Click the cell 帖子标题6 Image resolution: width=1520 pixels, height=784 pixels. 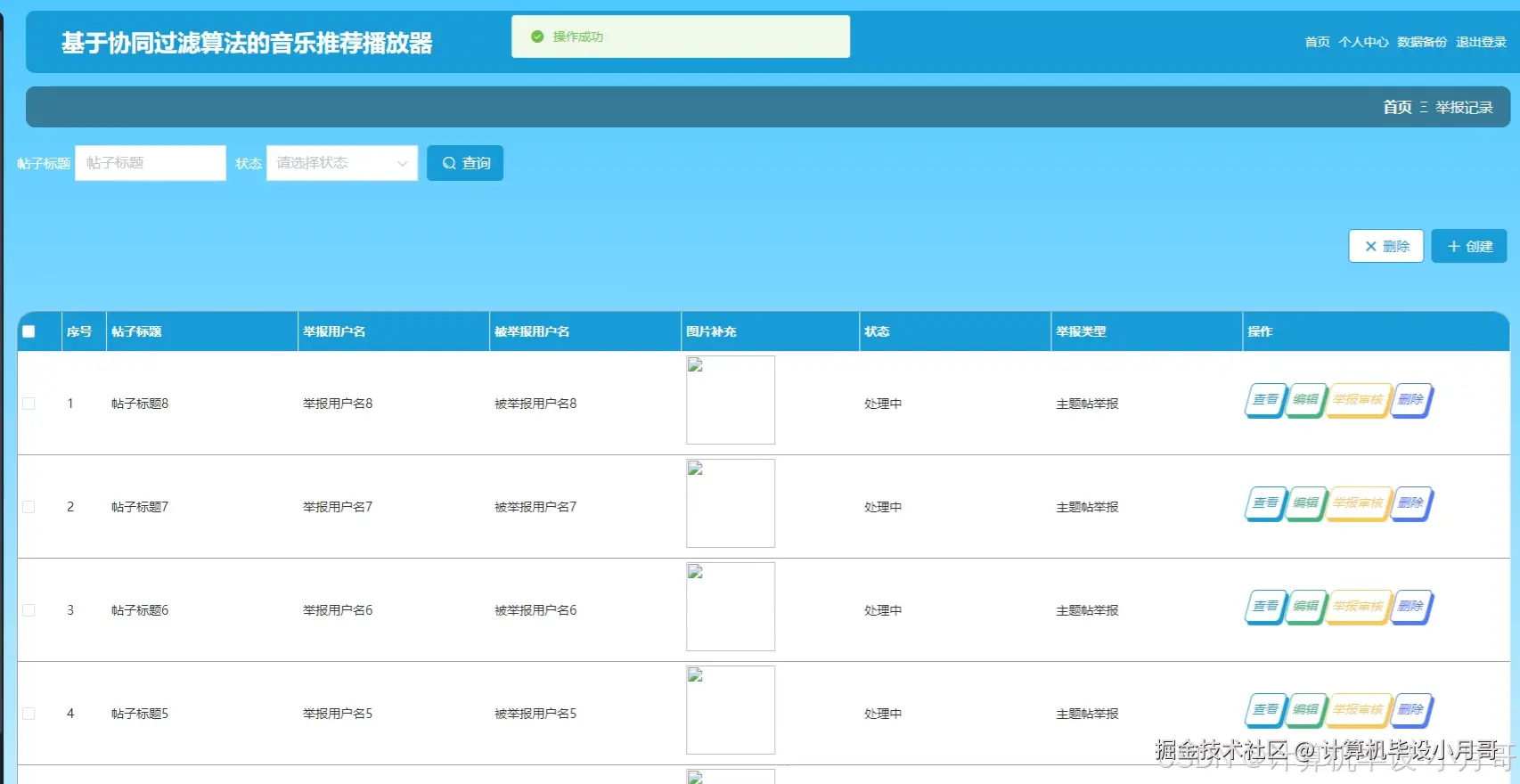click(140, 610)
